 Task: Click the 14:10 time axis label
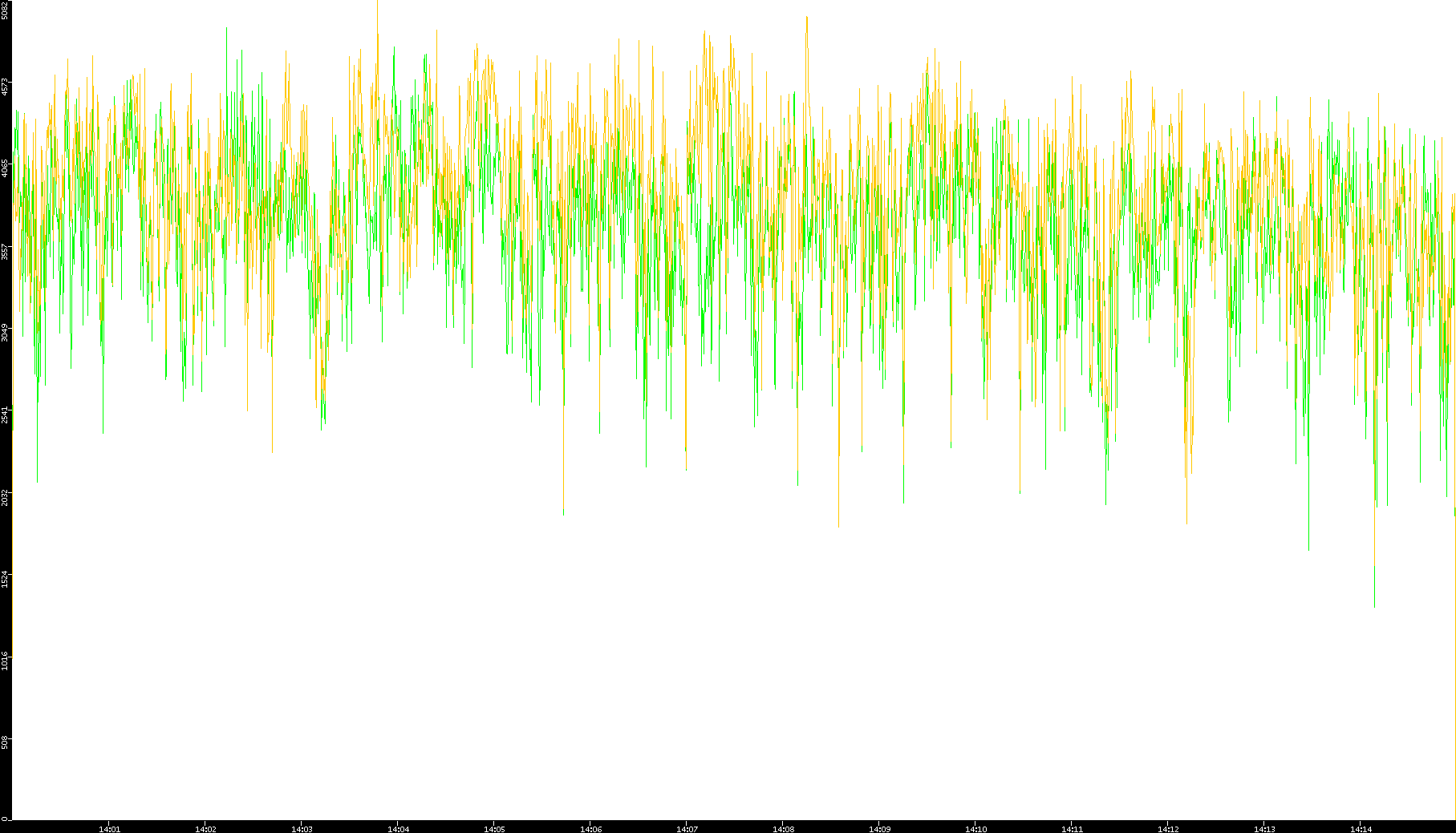[975, 829]
